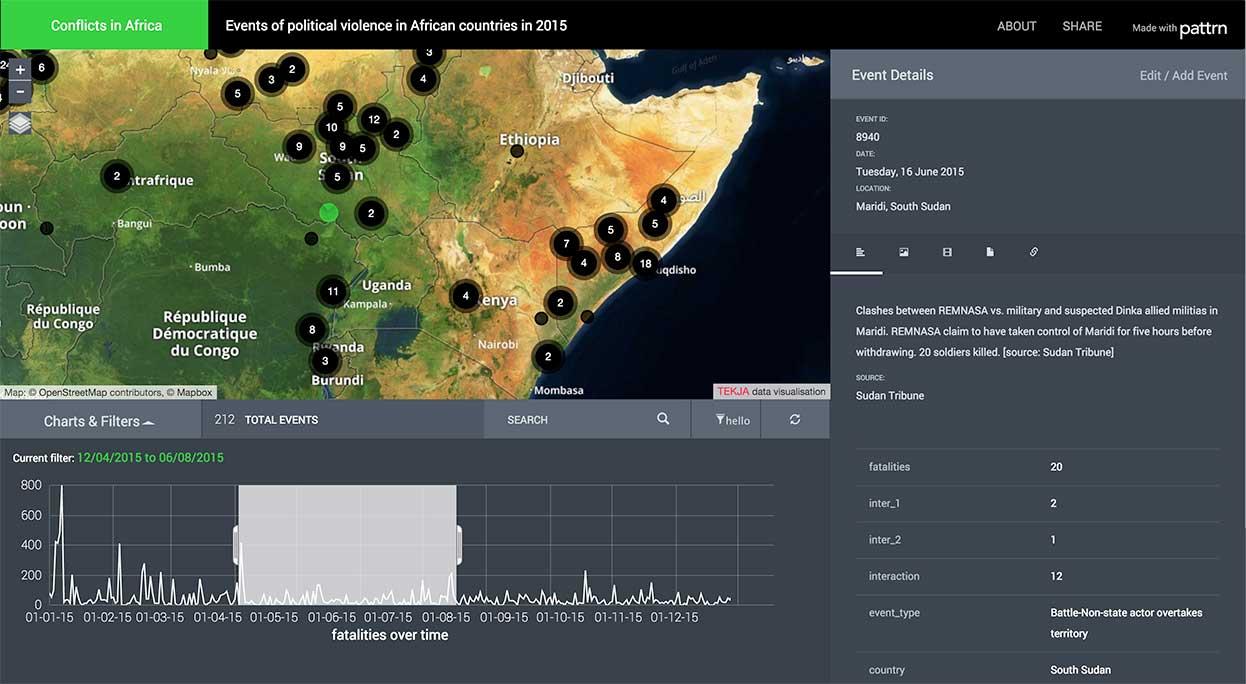Zoom in on the map
1246x684 pixels.
20,70
